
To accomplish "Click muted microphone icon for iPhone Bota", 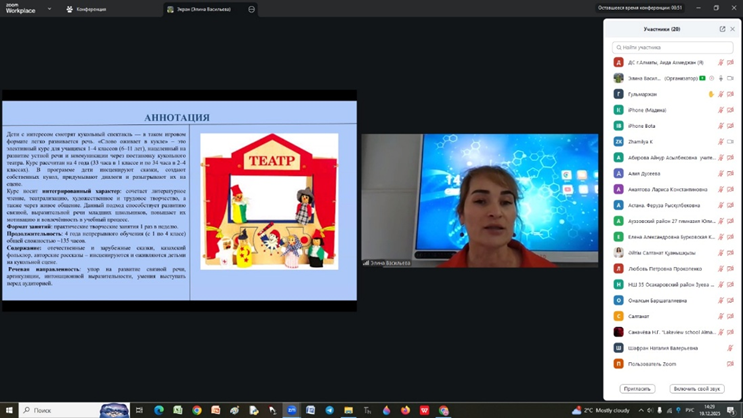I will (721, 126).
